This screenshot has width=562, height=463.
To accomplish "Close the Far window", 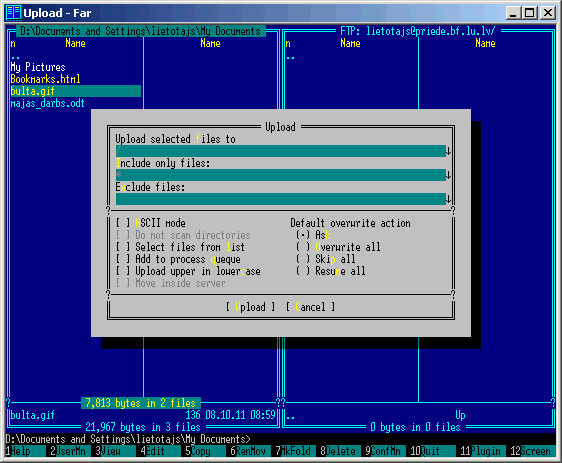I will tap(548, 13).
